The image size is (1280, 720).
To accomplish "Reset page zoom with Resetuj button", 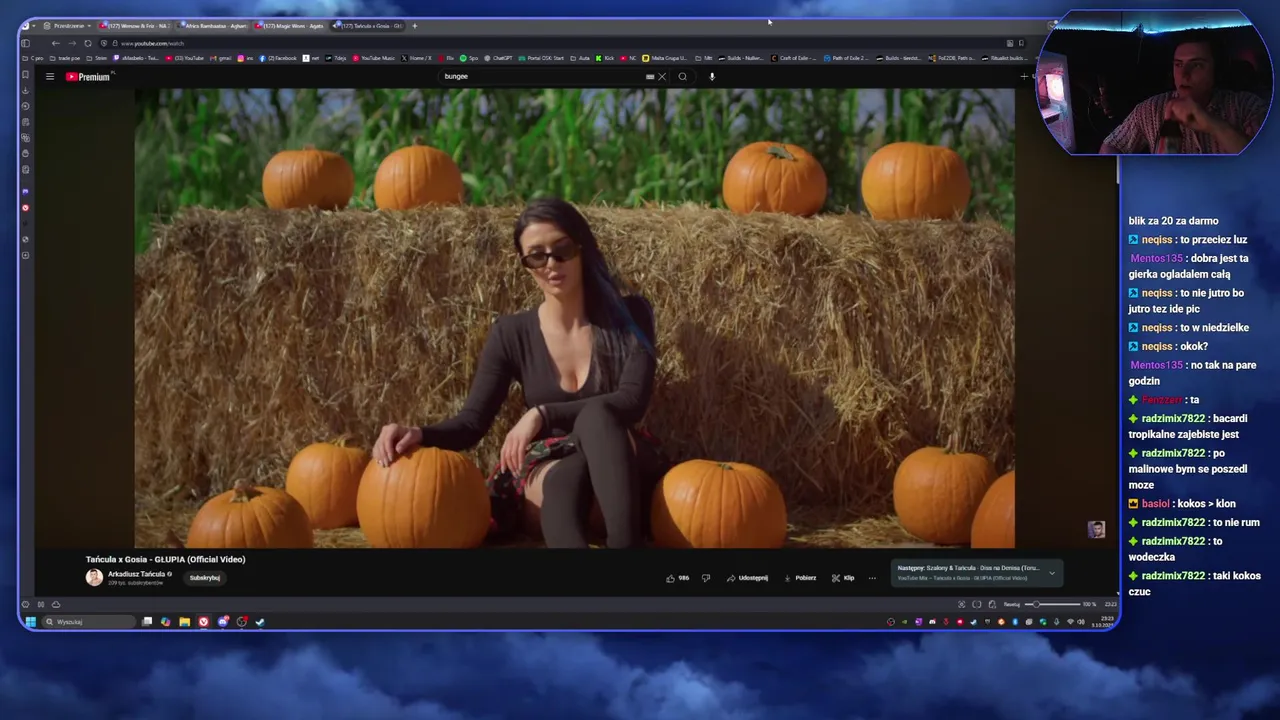I will (x=1012, y=604).
